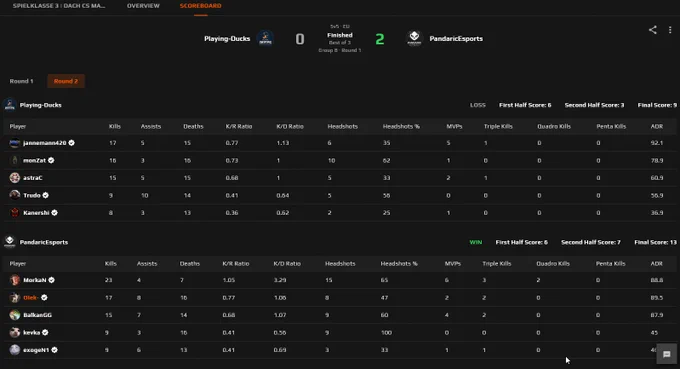
Task: Click Olek-'s avatar
Action: click(15, 297)
